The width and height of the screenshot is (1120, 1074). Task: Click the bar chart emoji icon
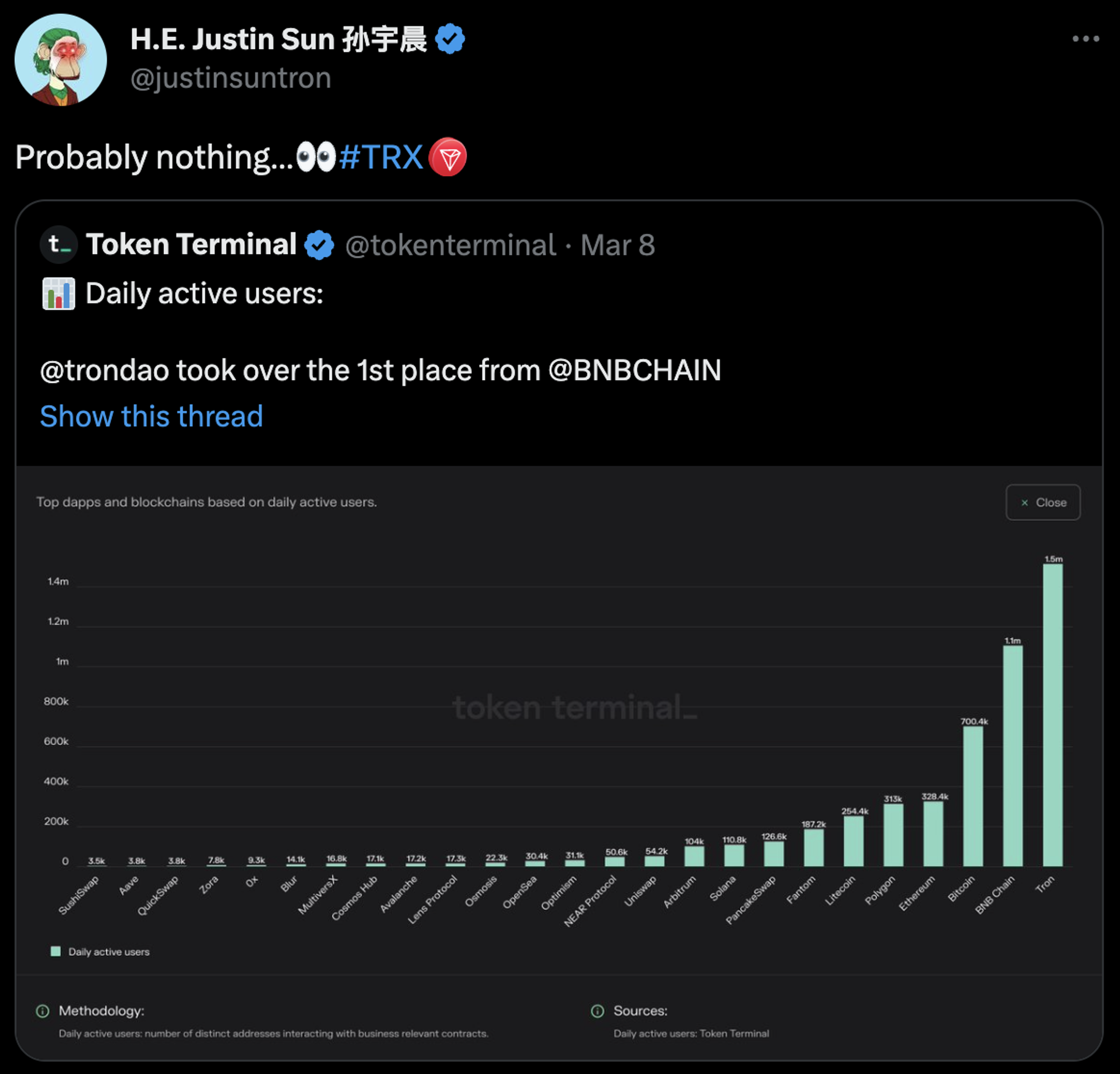tap(58, 294)
